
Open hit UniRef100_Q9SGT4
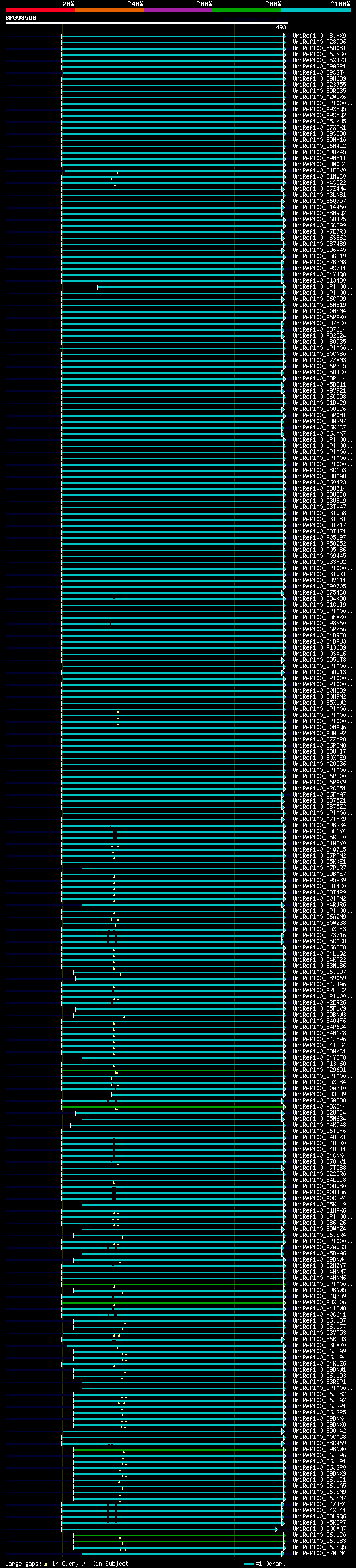(x=319, y=72)
